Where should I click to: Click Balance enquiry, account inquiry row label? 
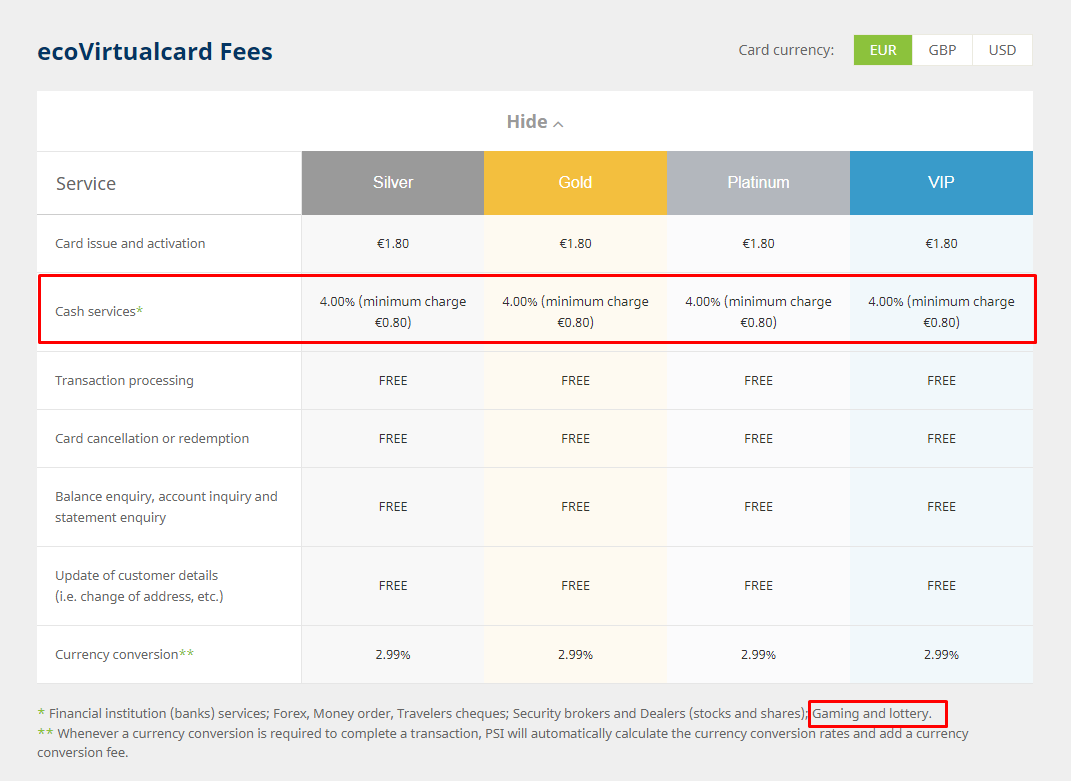[166, 506]
